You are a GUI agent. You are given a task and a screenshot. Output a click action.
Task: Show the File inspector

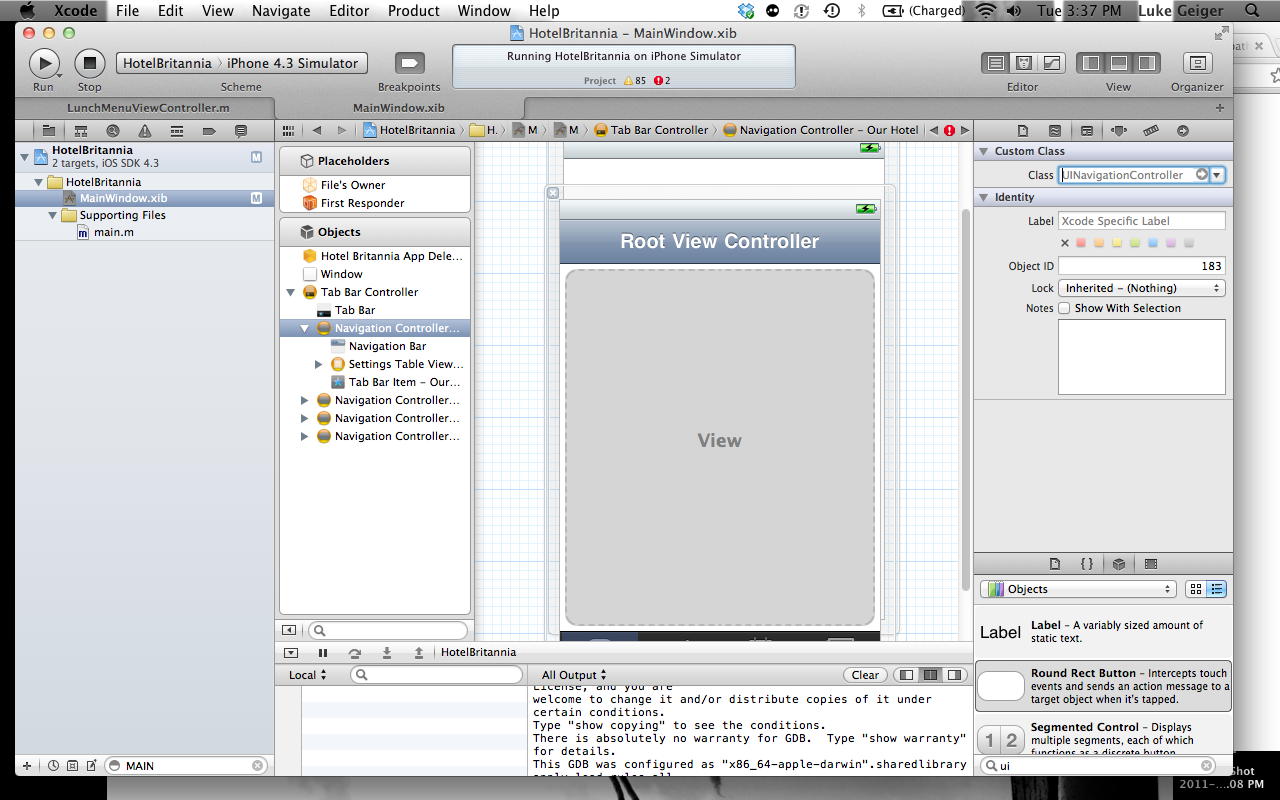click(x=1023, y=131)
